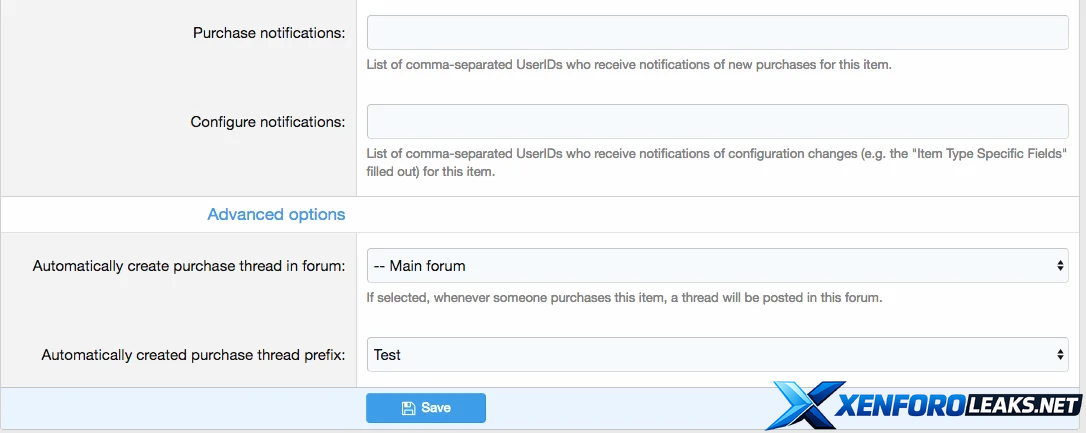1086x433 pixels.
Task: Click the '-- Main forum' selected value
Action: pos(419,266)
